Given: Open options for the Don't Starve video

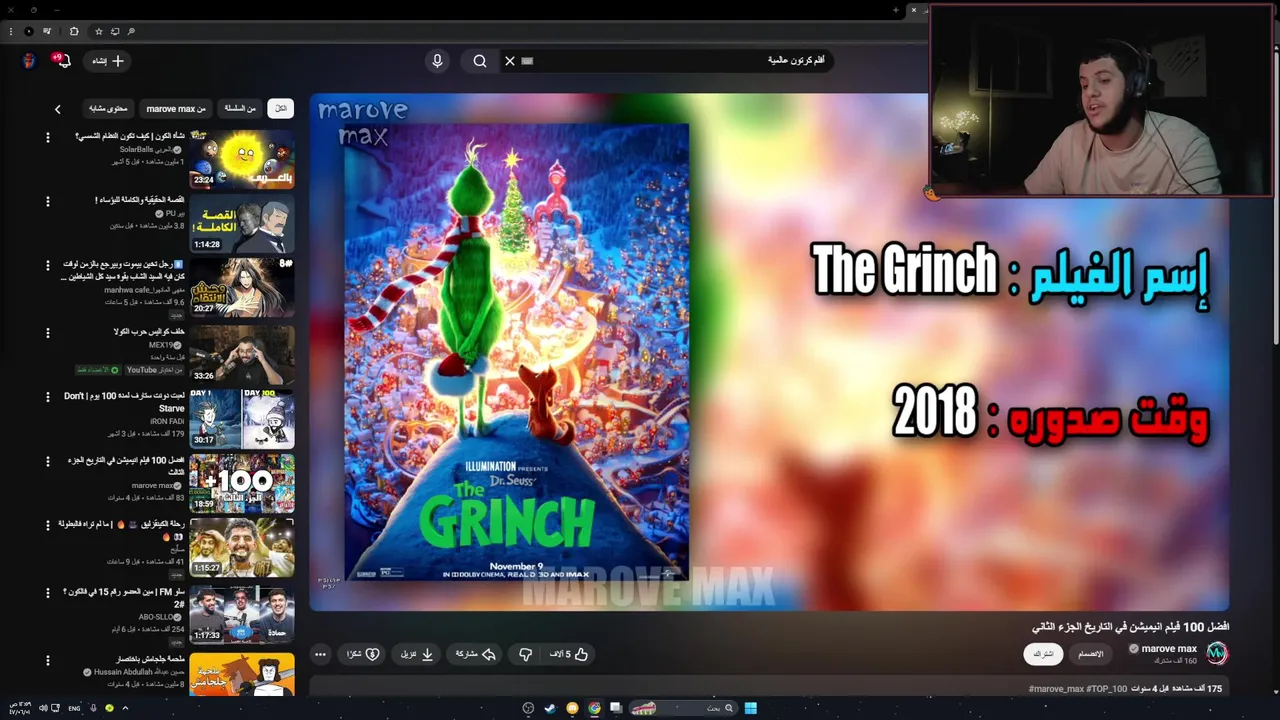Looking at the screenshot, I should coord(47,397).
